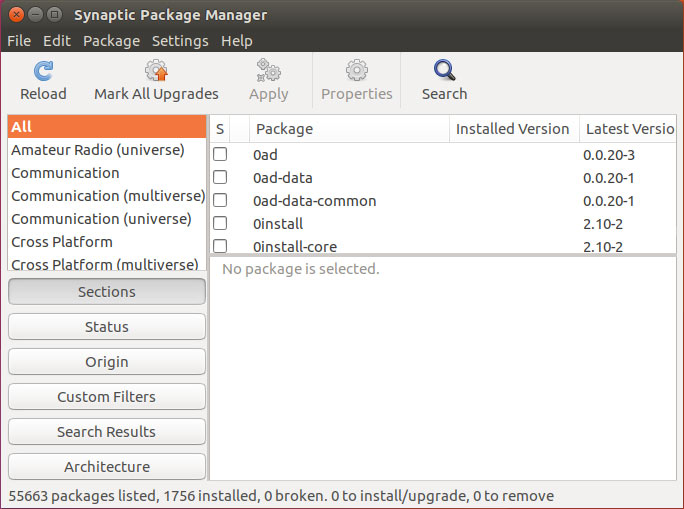Maximize the Synaptic Package Manager window
The width and height of the screenshot is (684, 509).
tap(55, 15)
